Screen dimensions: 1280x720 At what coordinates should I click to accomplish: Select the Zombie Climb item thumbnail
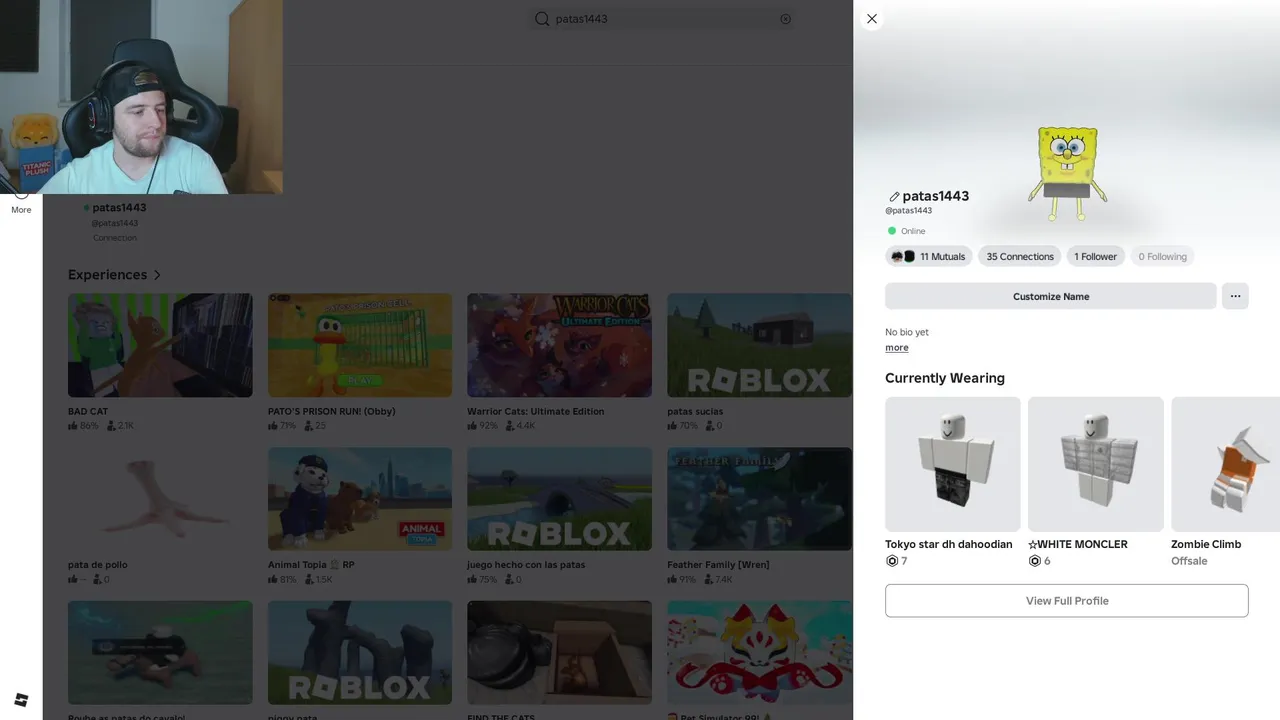click(x=1225, y=464)
